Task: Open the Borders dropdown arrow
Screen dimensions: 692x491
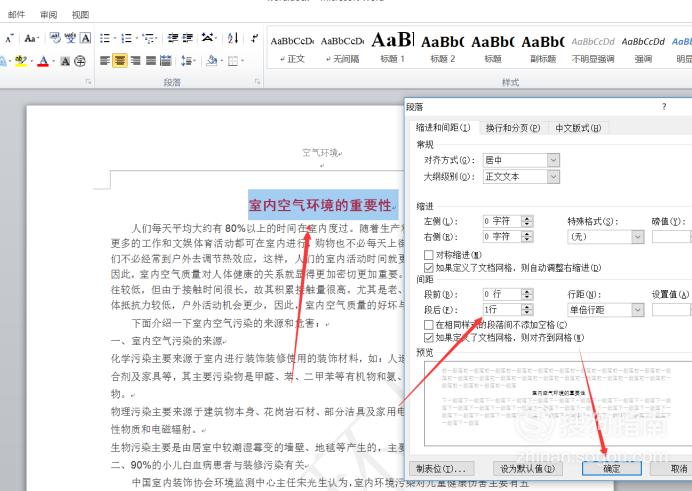Action: [x=243, y=61]
